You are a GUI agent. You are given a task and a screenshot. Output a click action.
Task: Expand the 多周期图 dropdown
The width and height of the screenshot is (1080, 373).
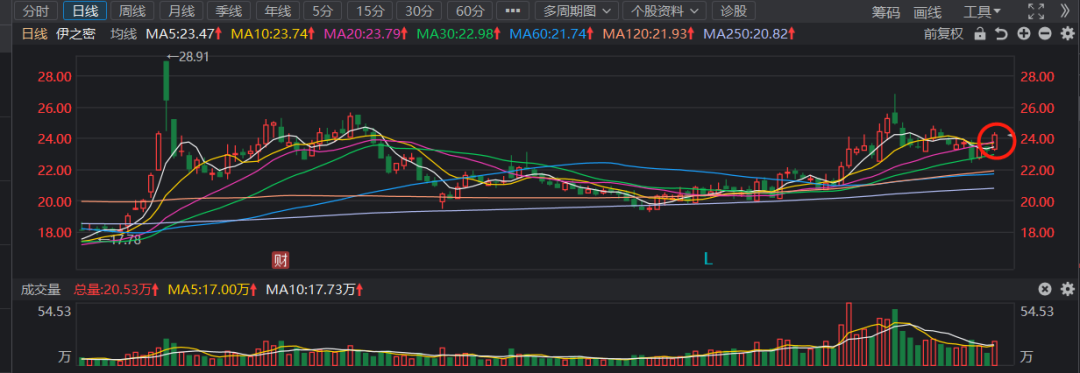coord(577,11)
